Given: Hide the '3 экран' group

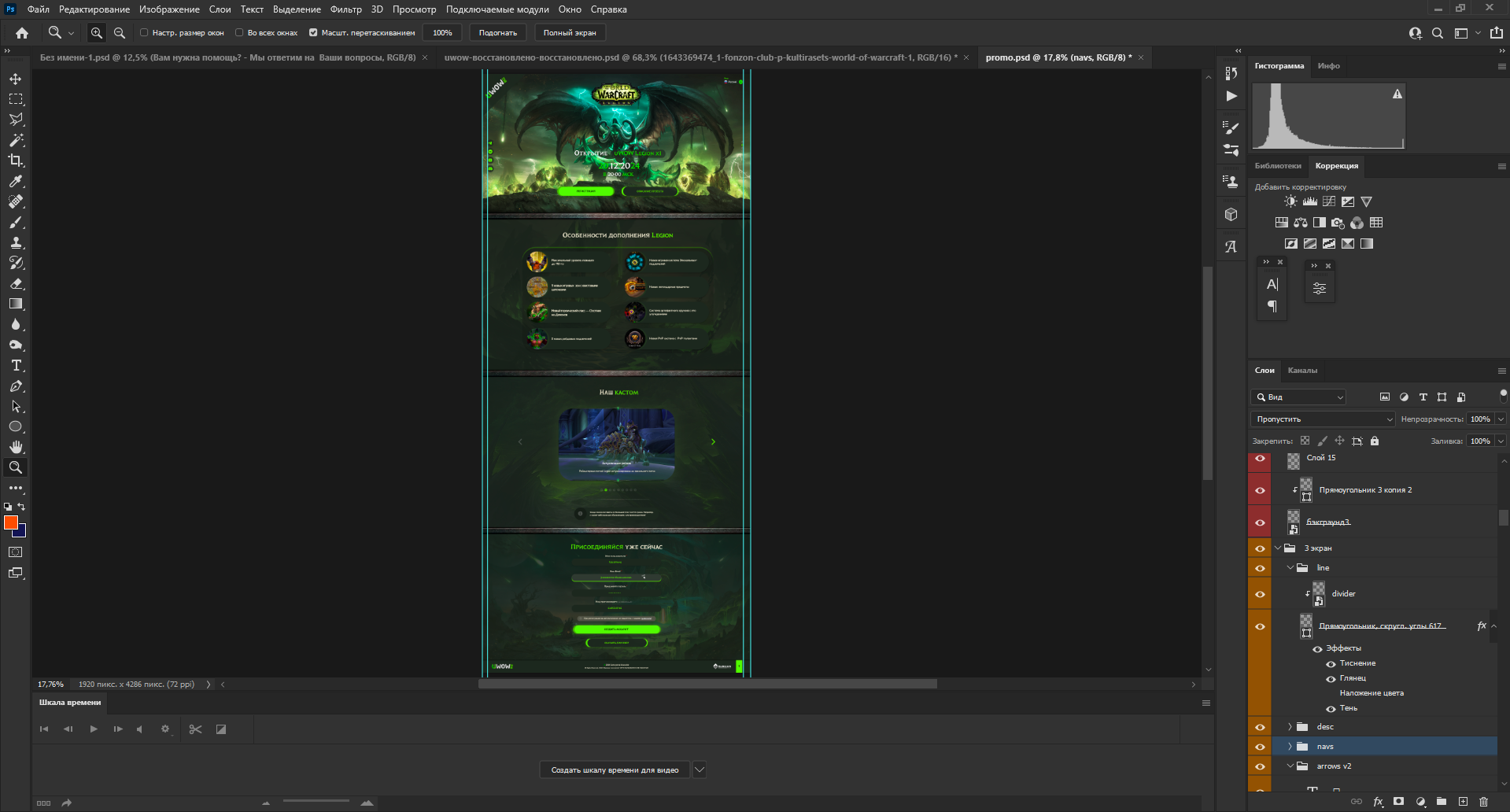Looking at the screenshot, I should tap(1260, 548).
